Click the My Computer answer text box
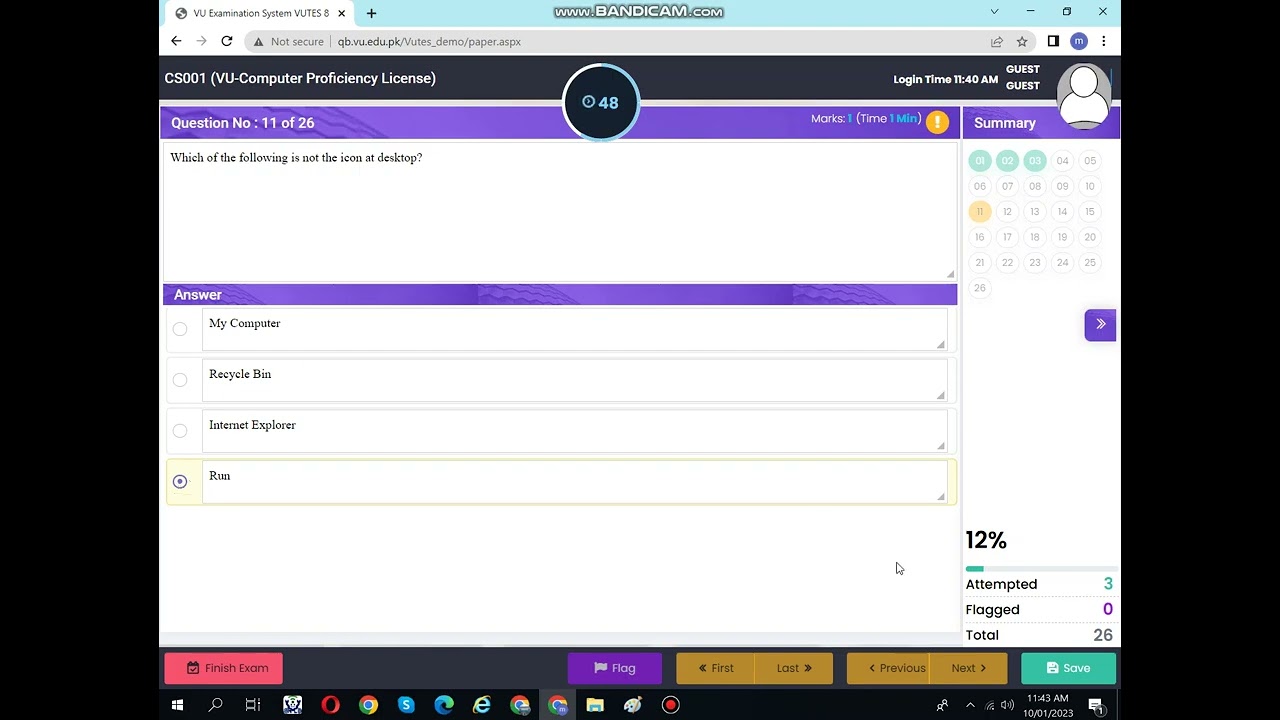This screenshot has height=720, width=1280. coord(574,330)
